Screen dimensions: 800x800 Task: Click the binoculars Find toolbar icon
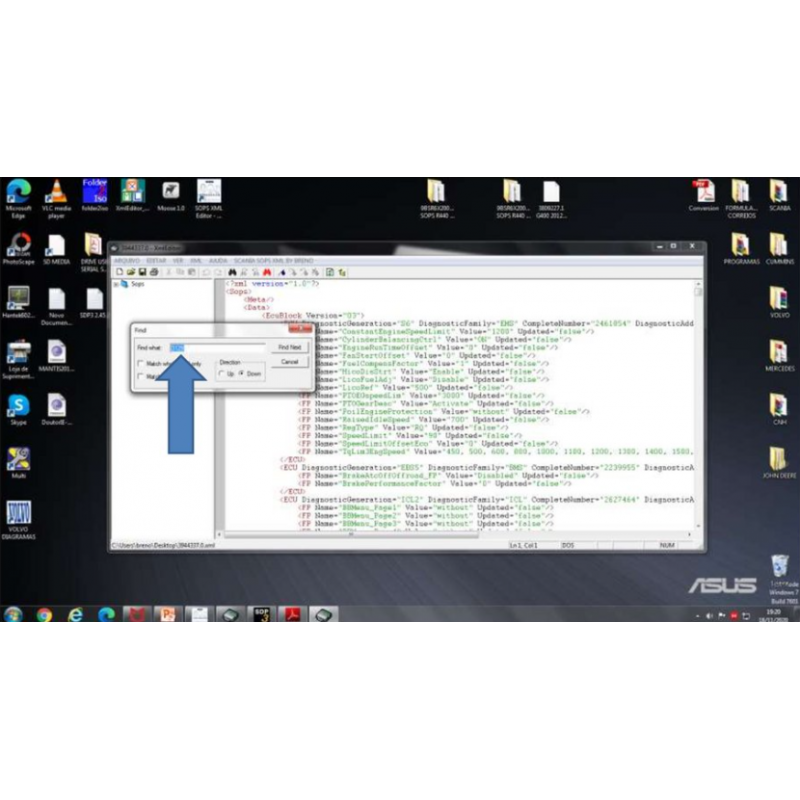(x=232, y=272)
